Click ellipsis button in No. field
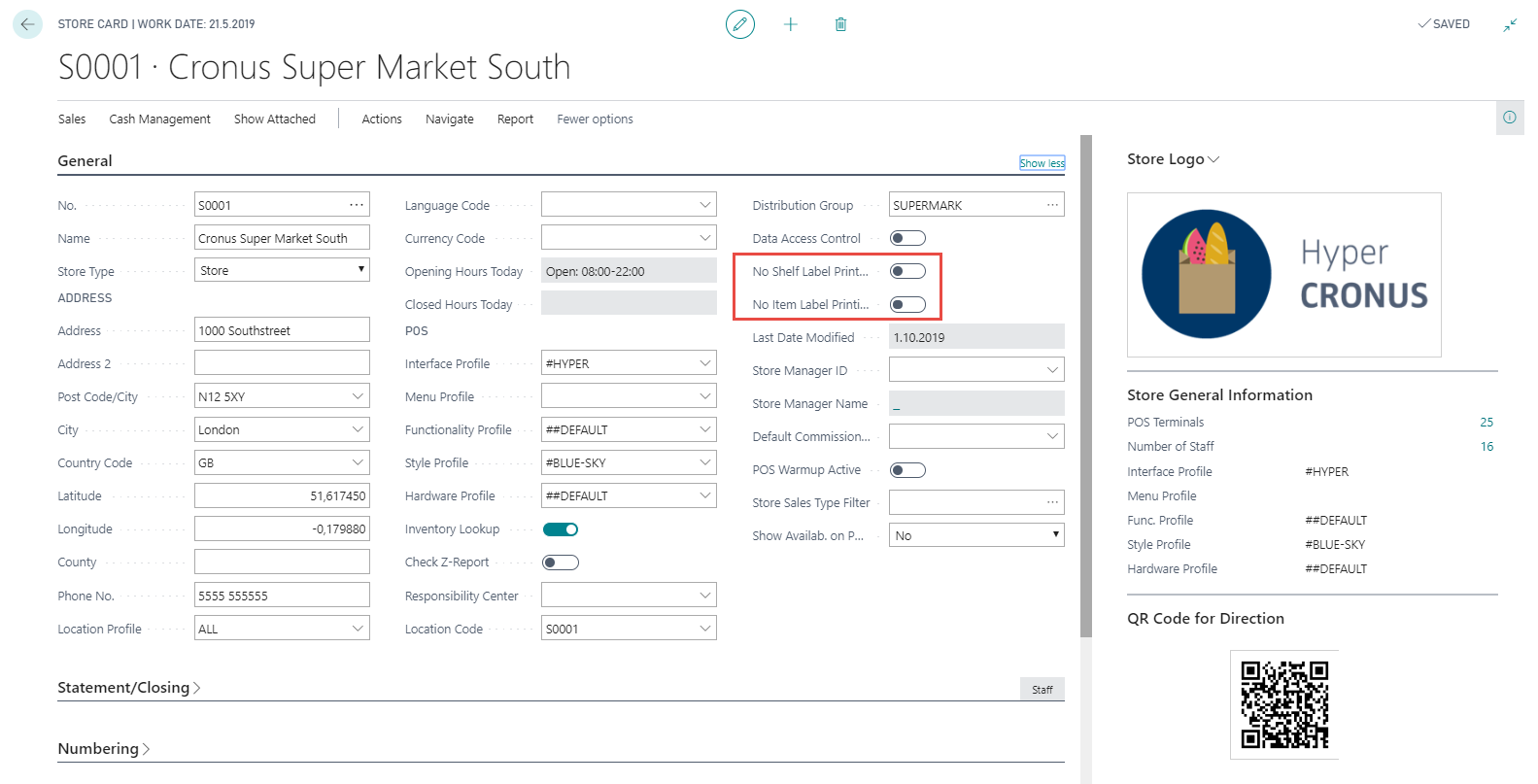Viewport: 1538px width, 784px height. point(357,205)
